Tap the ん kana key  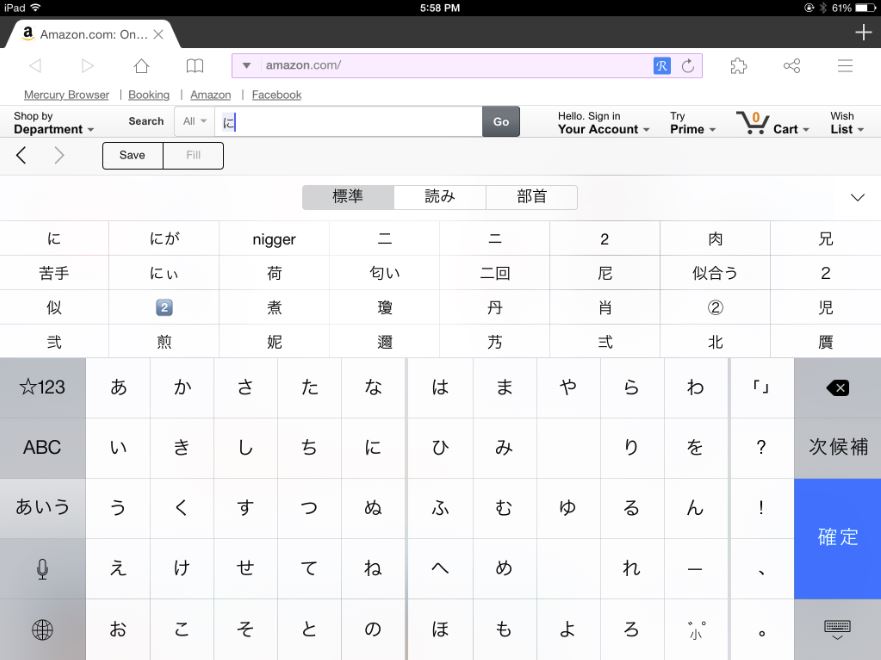coord(696,508)
